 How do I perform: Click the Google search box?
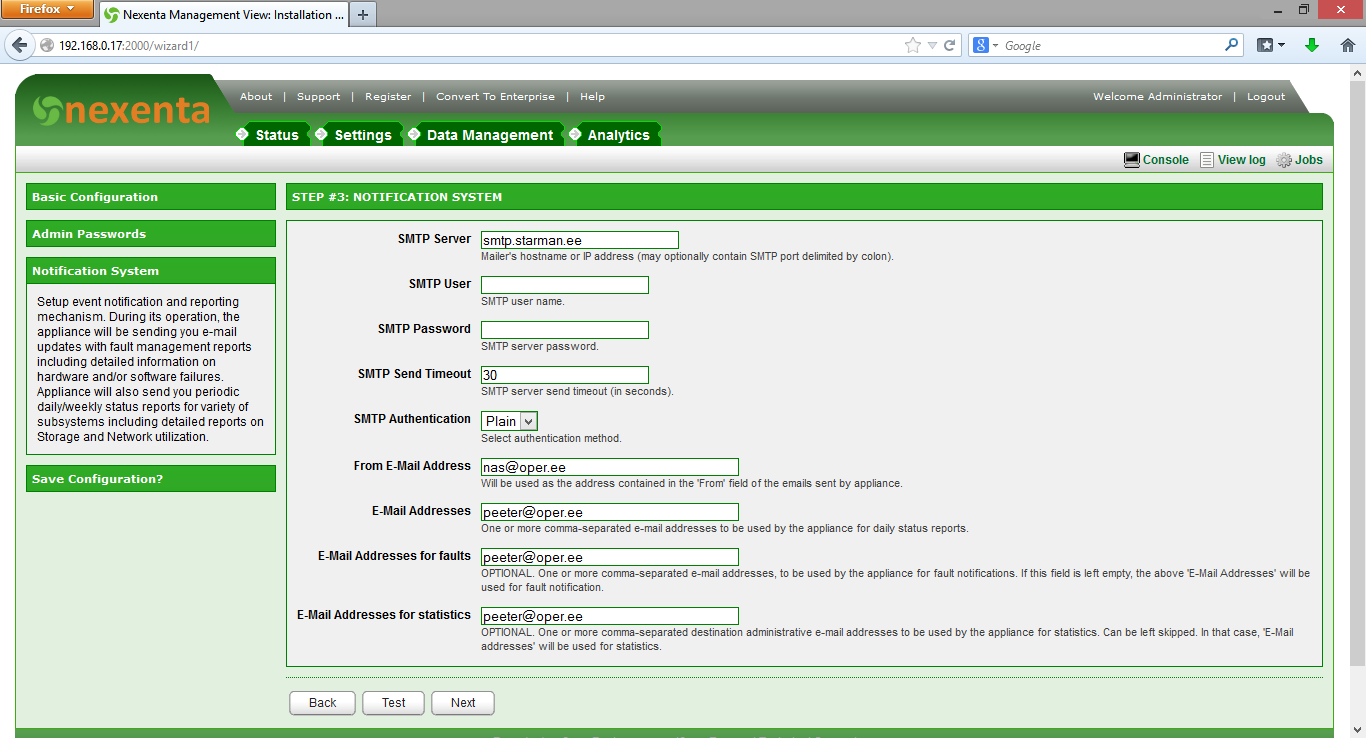pyautogui.click(x=1112, y=45)
